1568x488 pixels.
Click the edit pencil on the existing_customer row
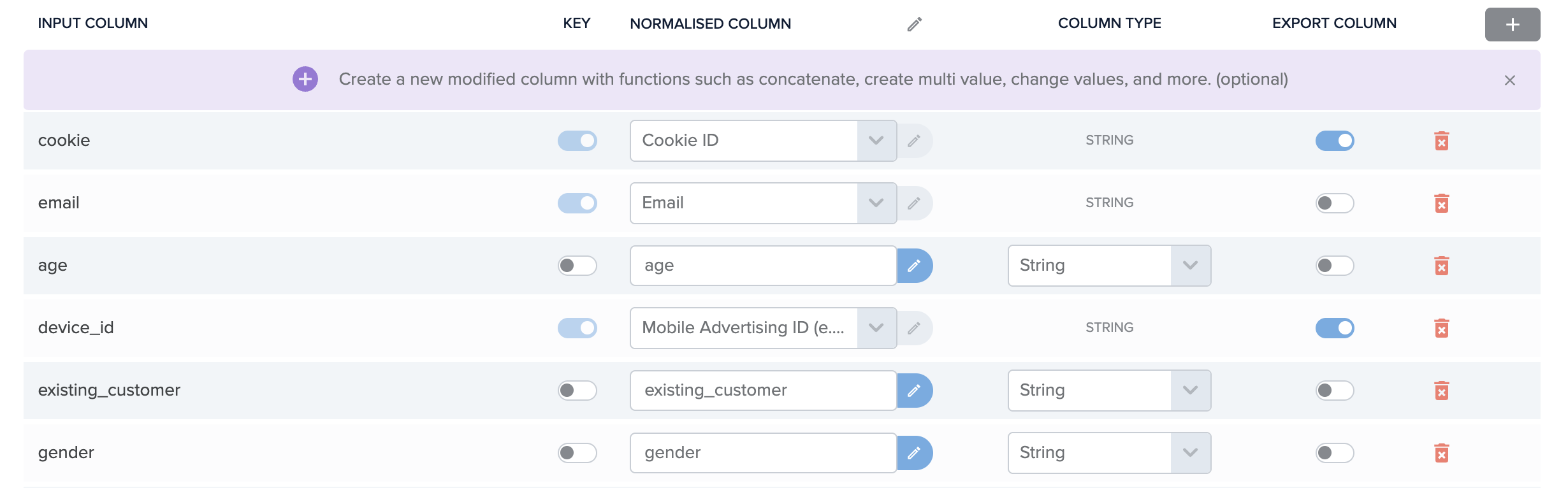[x=916, y=390]
